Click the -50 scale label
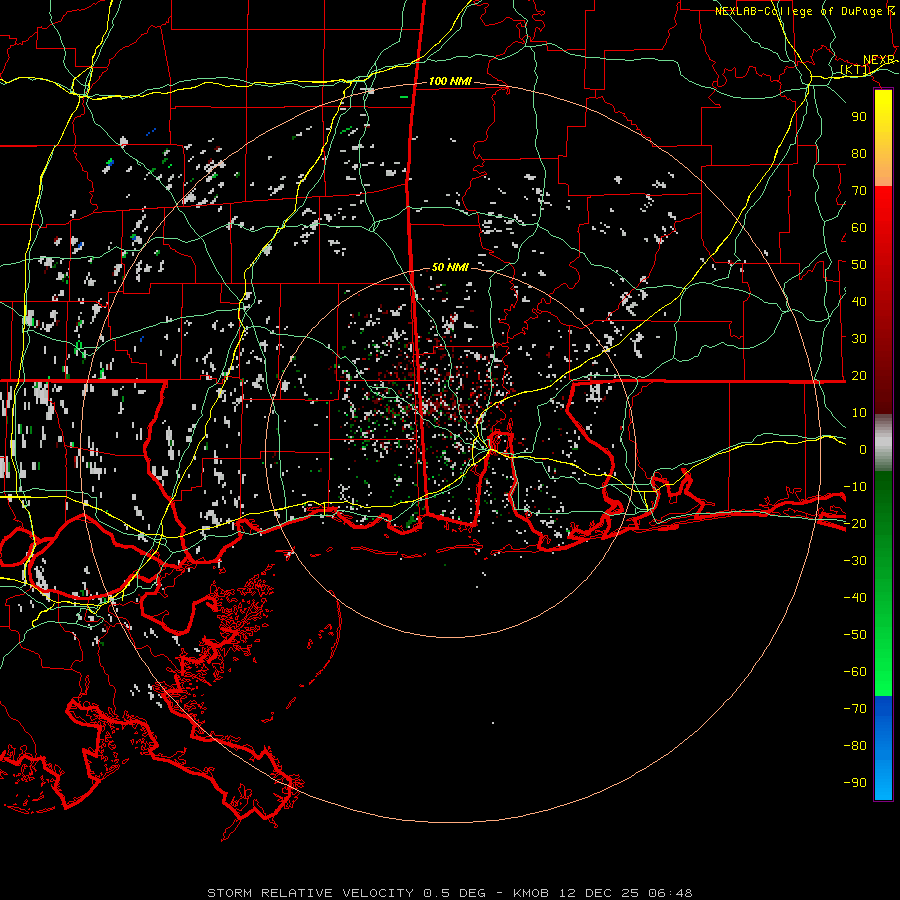The width and height of the screenshot is (900, 900). pyautogui.click(x=855, y=635)
